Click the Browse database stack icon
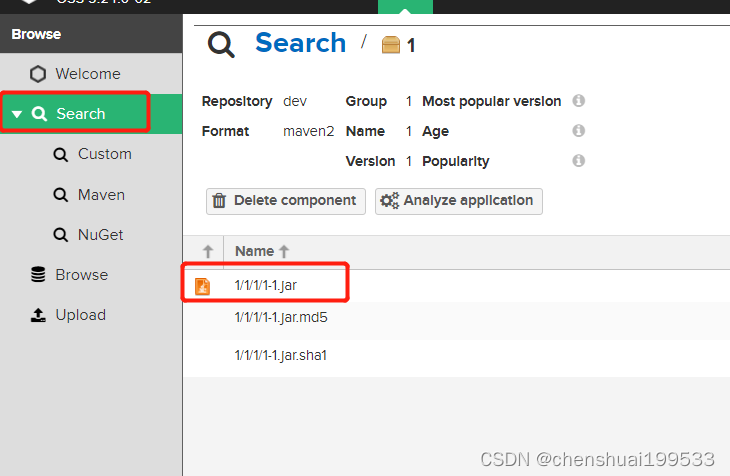 [x=38, y=275]
